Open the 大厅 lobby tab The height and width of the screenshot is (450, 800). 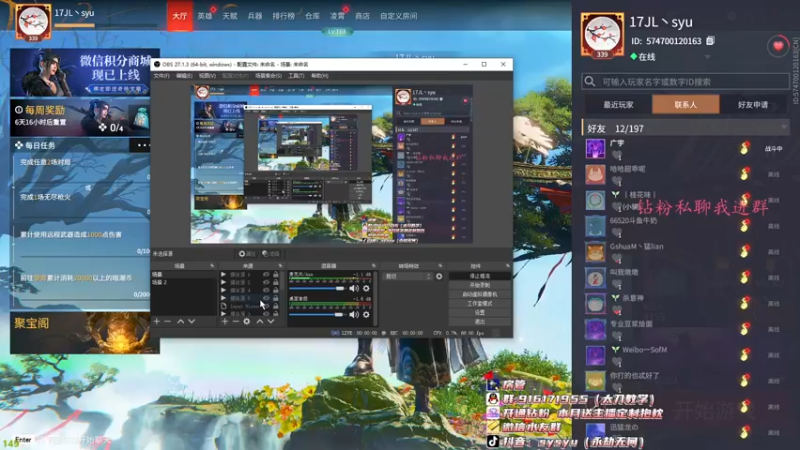click(180, 16)
